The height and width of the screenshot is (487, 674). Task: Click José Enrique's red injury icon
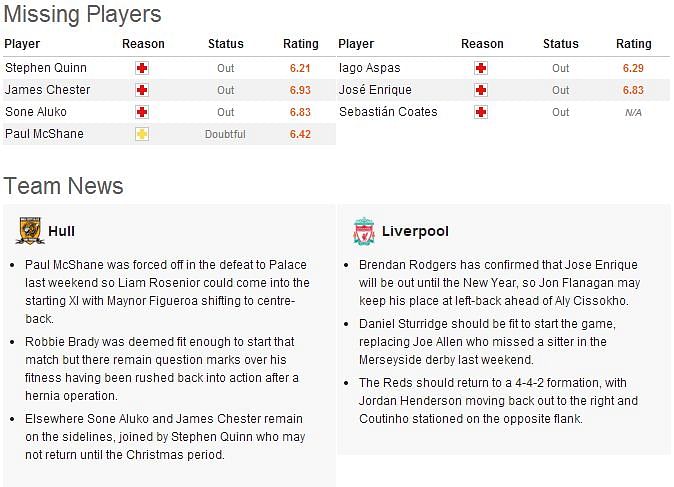pos(481,90)
